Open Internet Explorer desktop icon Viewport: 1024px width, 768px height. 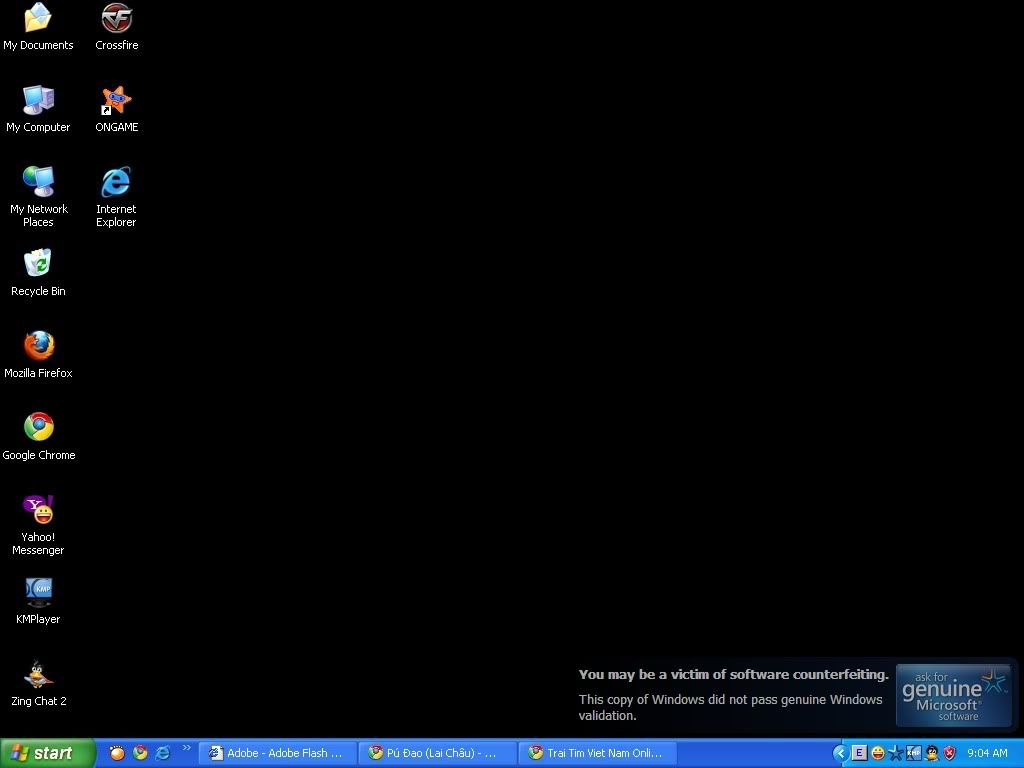point(116,197)
